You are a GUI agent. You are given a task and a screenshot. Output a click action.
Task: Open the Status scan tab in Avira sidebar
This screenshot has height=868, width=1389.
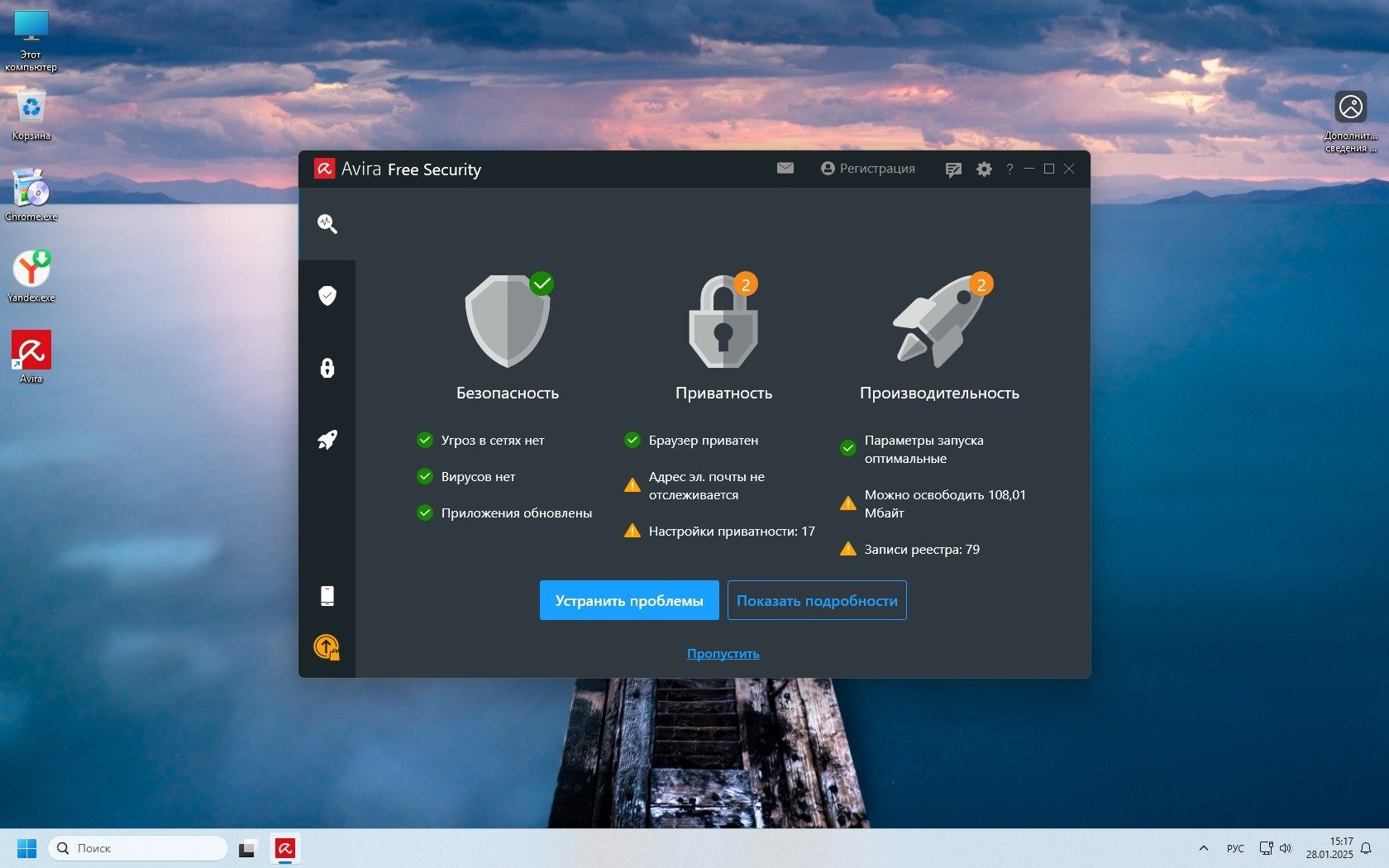coord(327,224)
